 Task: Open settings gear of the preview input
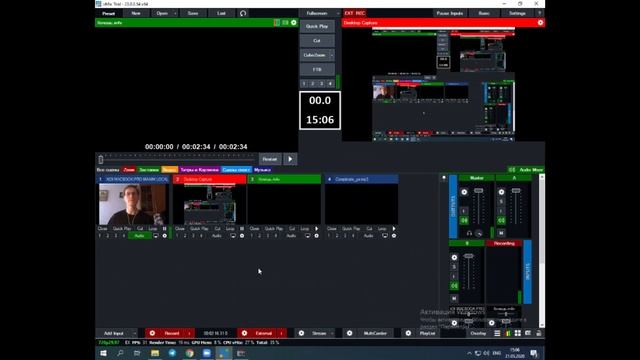pyautogui.click(x=294, y=23)
